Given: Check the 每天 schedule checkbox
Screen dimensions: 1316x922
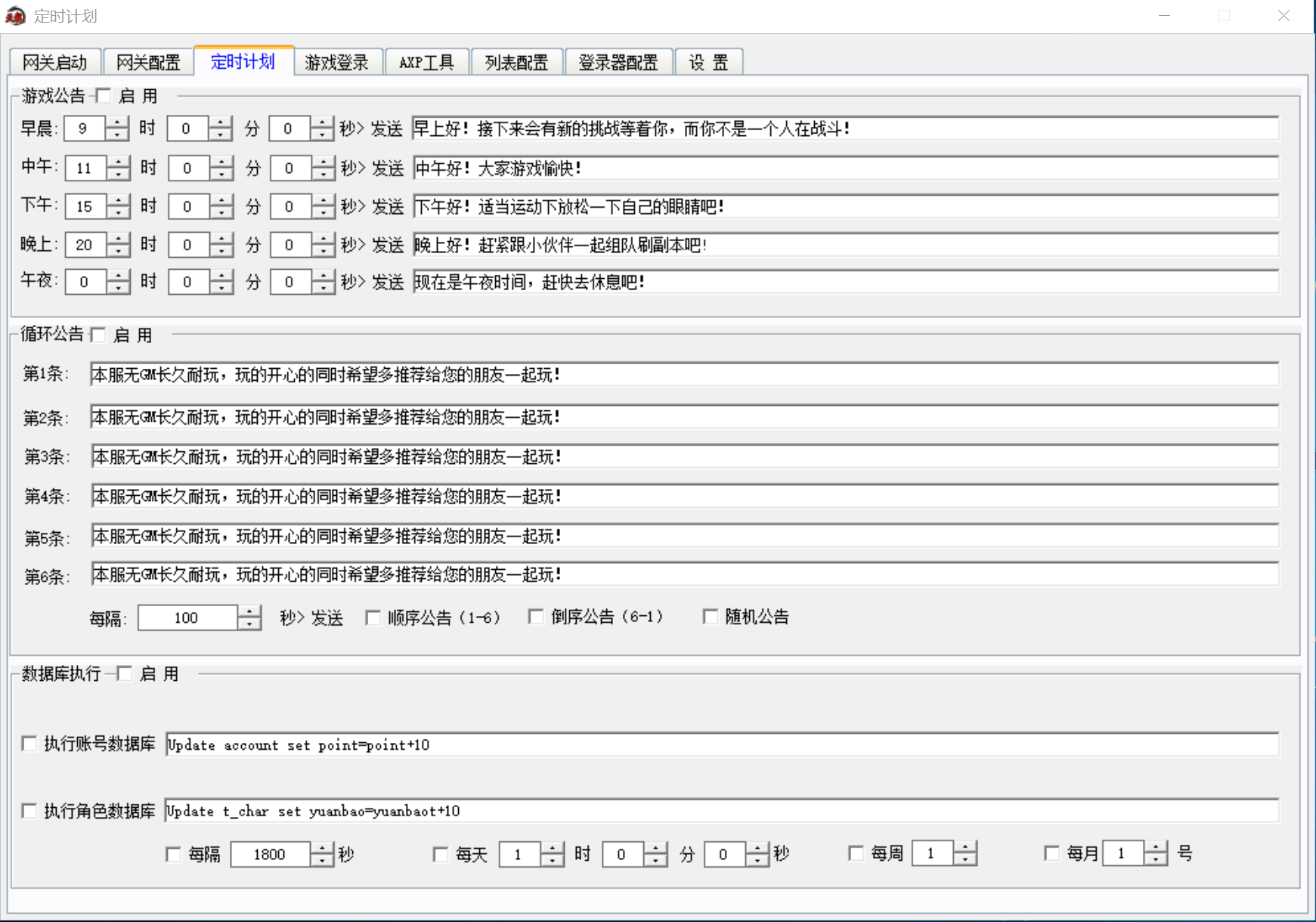Looking at the screenshot, I should click(x=441, y=855).
